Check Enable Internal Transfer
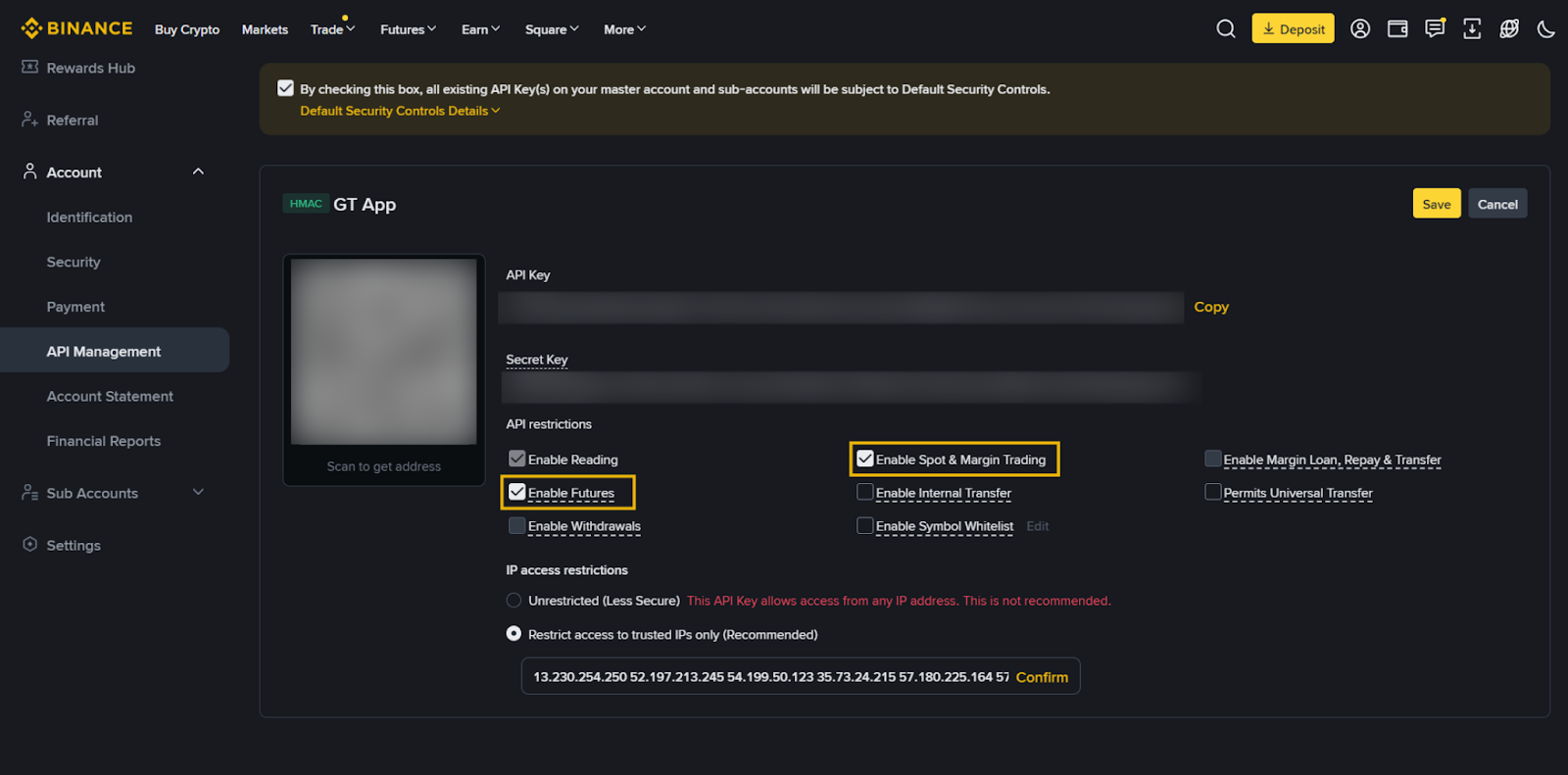This screenshot has width=1568, height=775. point(865,492)
